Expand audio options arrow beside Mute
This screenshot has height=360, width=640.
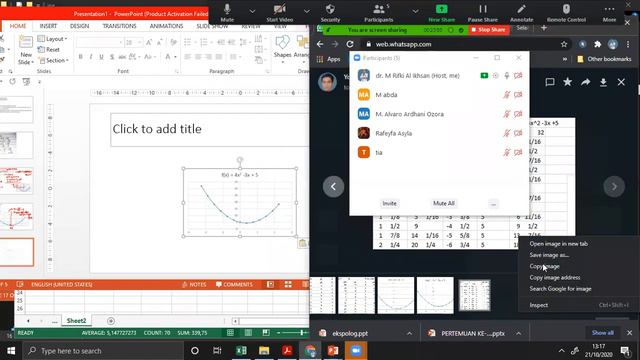(x=252, y=11)
